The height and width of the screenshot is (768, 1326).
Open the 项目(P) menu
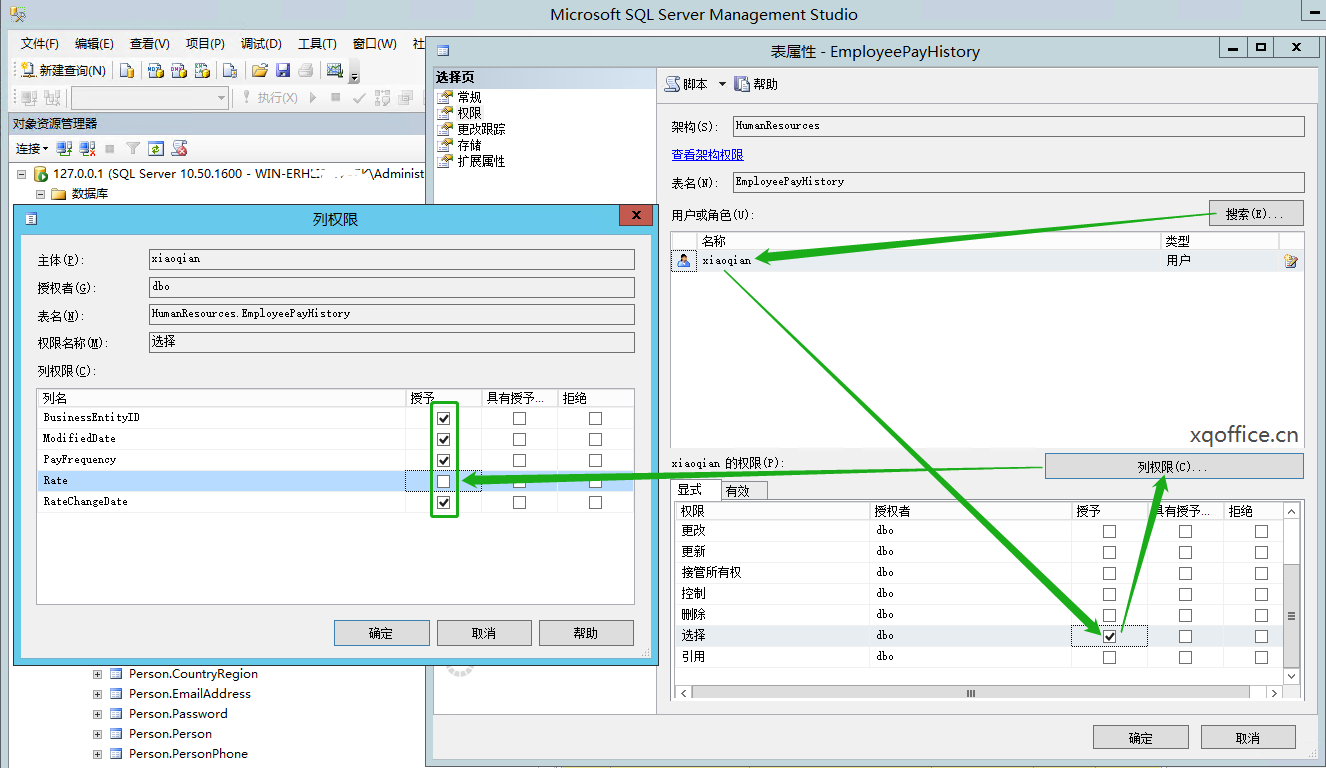[204, 44]
